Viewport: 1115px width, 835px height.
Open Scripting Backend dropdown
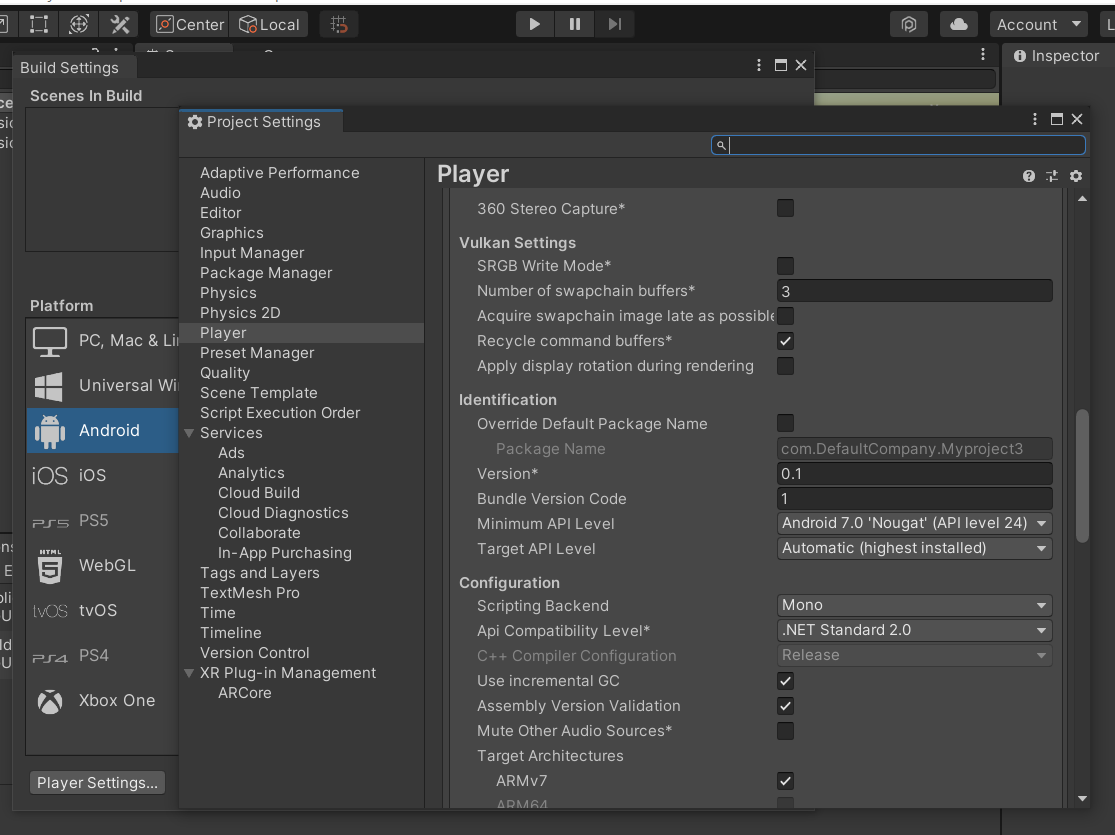pyautogui.click(x=914, y=605)
